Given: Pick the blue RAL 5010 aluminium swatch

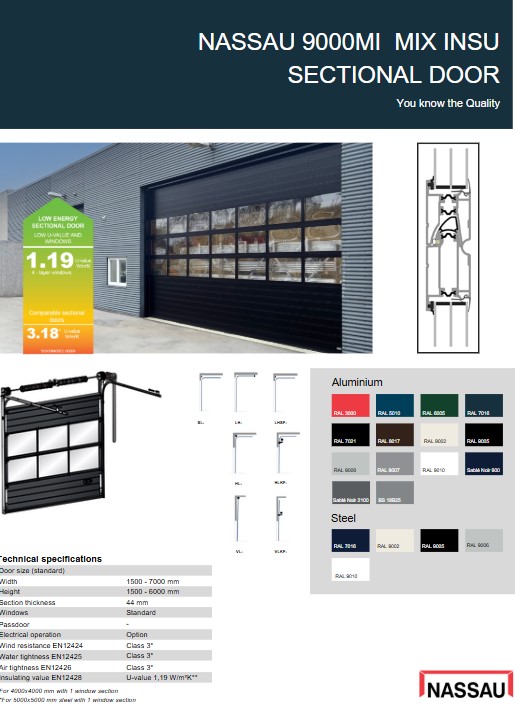Looking at the screenshot, I should tap(395, 405).
